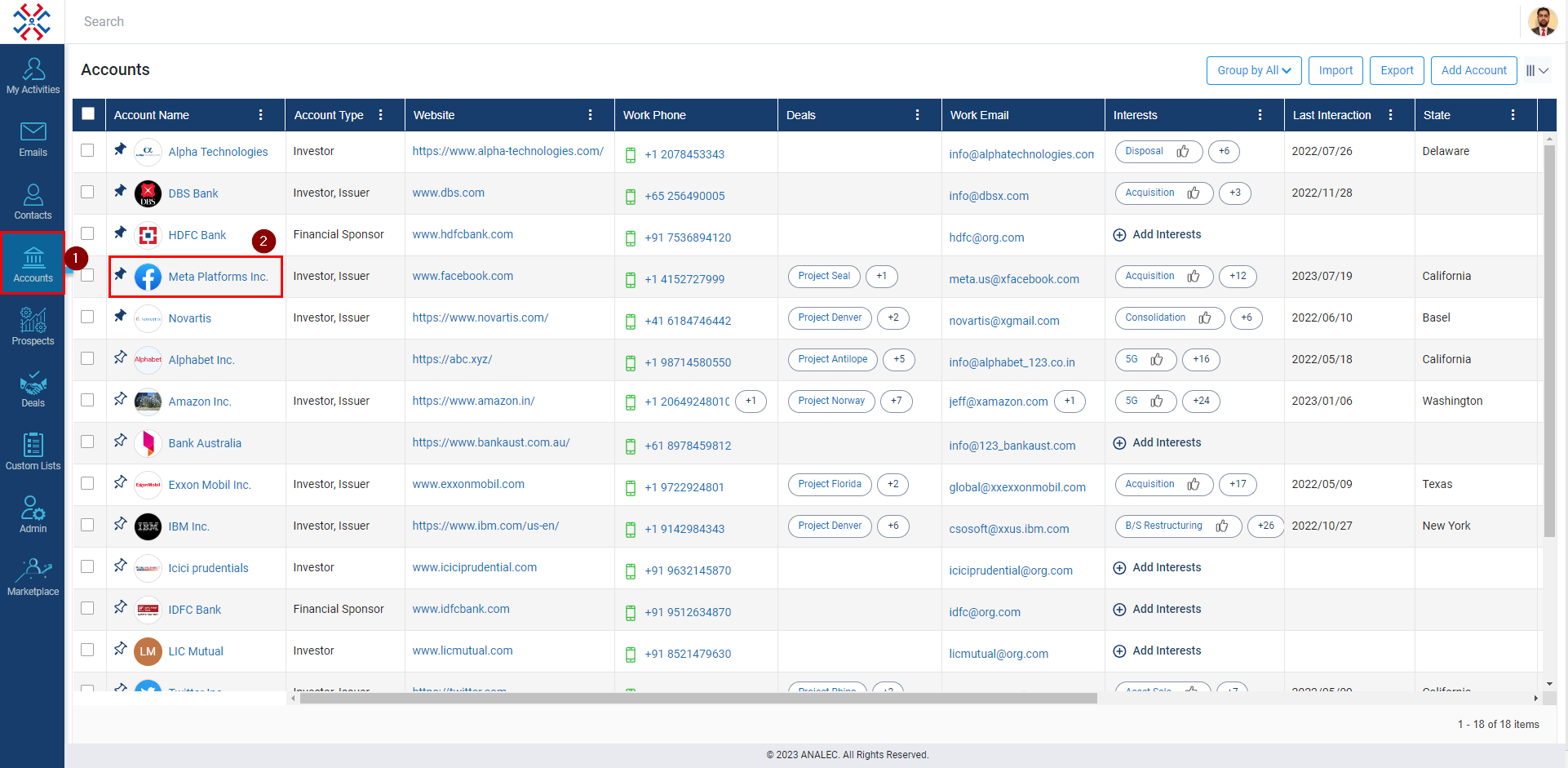Toggle select-all header checkbox
1568x768 pixels.
88,113
